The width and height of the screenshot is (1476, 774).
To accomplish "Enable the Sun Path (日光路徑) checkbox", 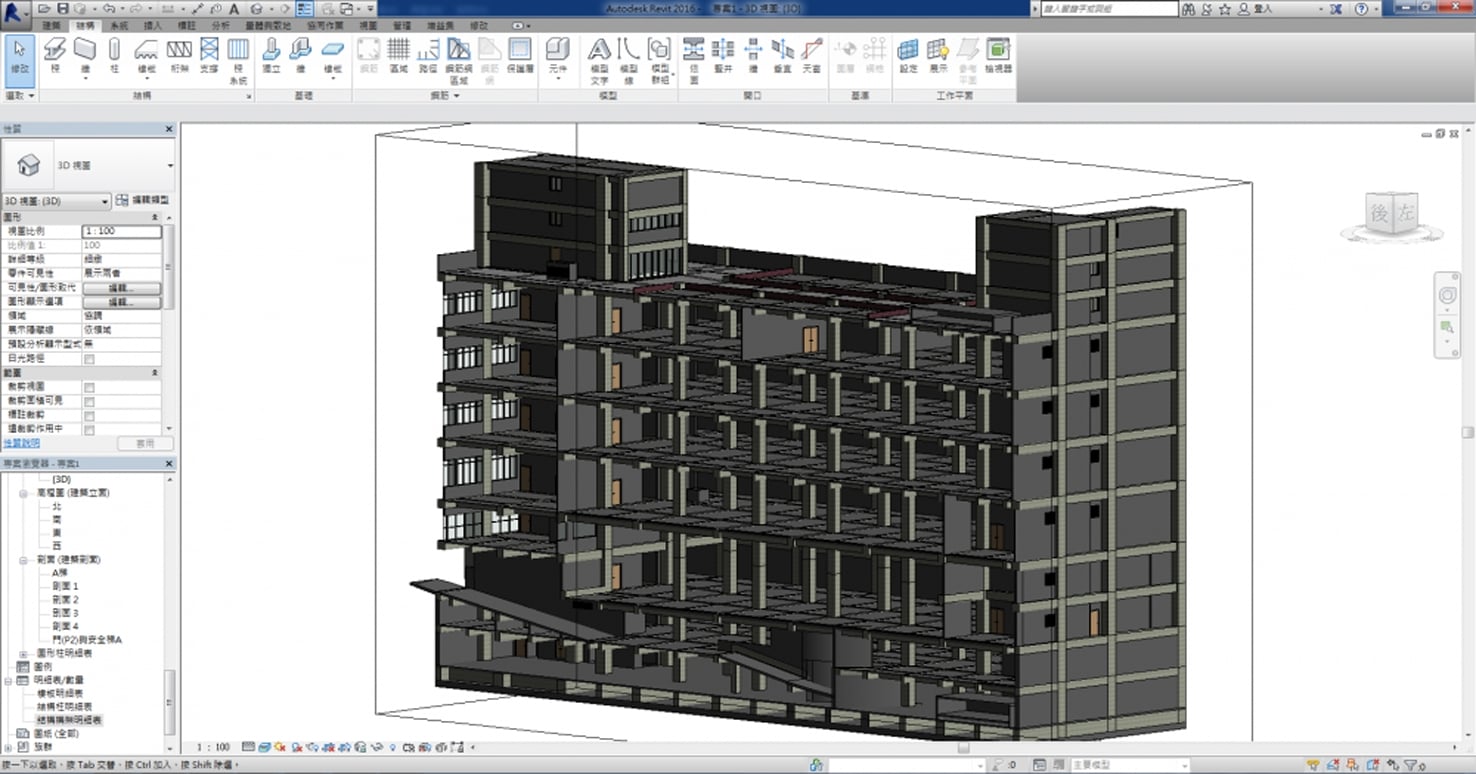I will [89, 359].
